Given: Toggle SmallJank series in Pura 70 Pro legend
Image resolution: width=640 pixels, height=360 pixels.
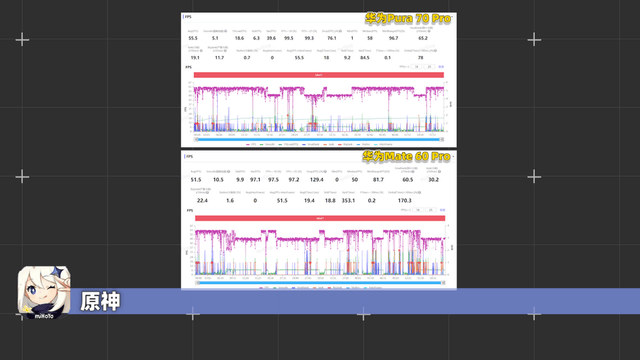Looking at the screenshot, I should click(x=311, y=144).
